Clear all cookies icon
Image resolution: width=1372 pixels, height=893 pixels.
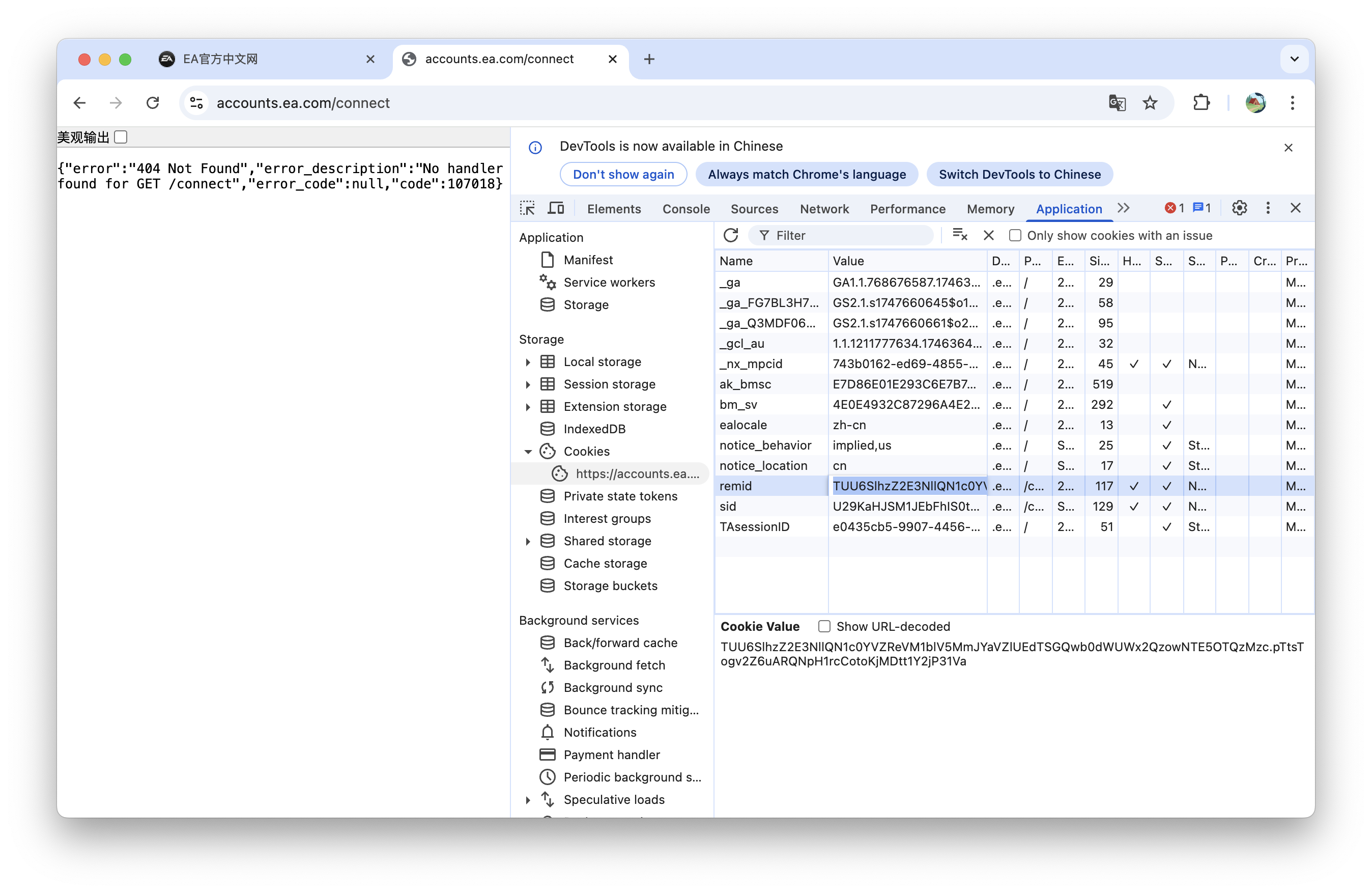click(960, 235)
